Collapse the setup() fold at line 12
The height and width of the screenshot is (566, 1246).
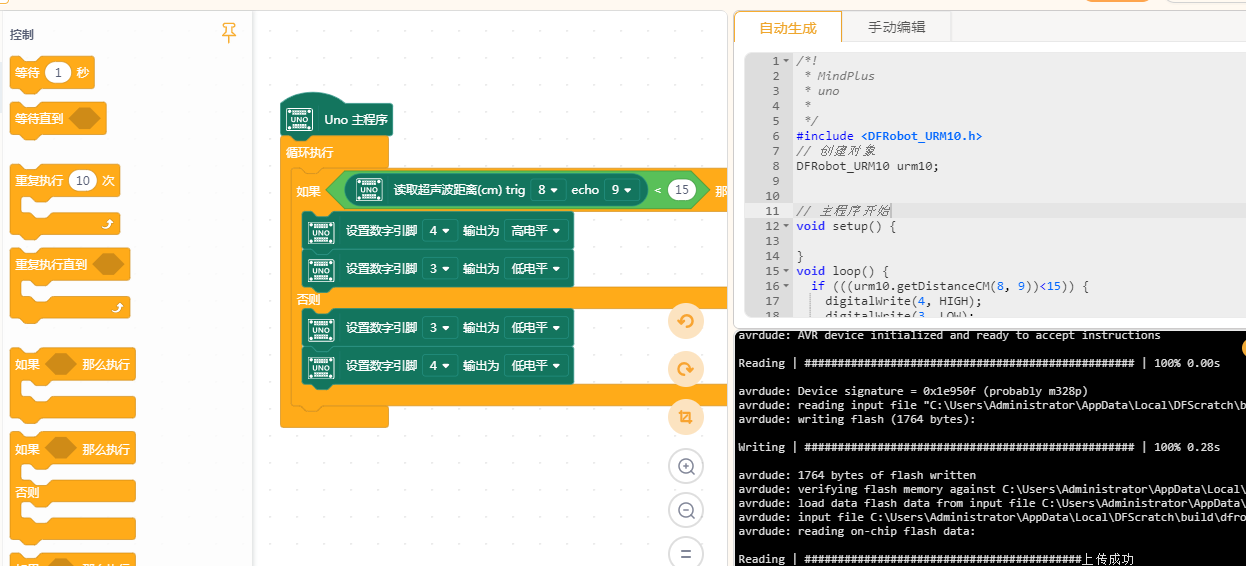[786, 226]
